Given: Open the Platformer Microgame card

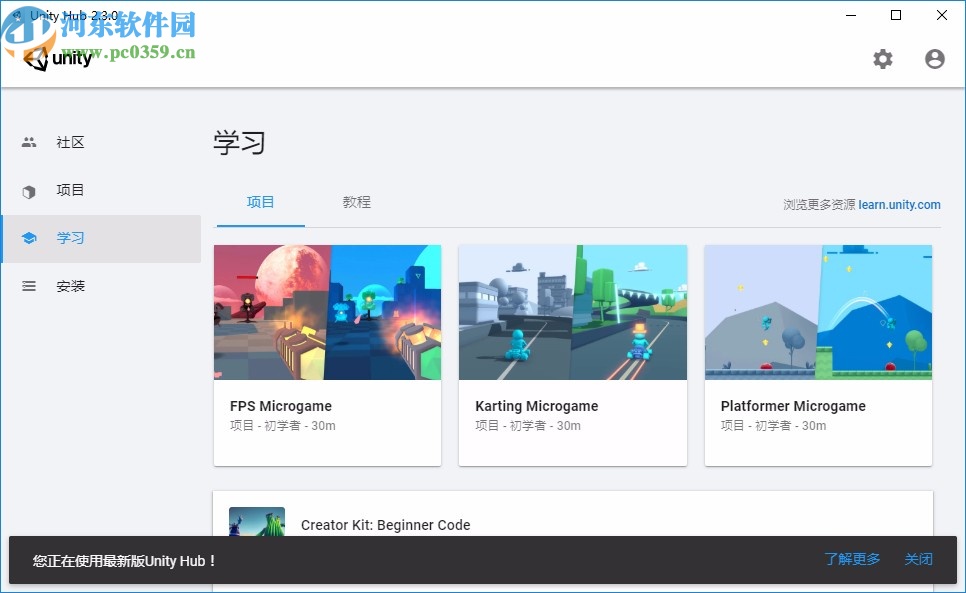Looking at the screenshot, I should pos(818,353).
